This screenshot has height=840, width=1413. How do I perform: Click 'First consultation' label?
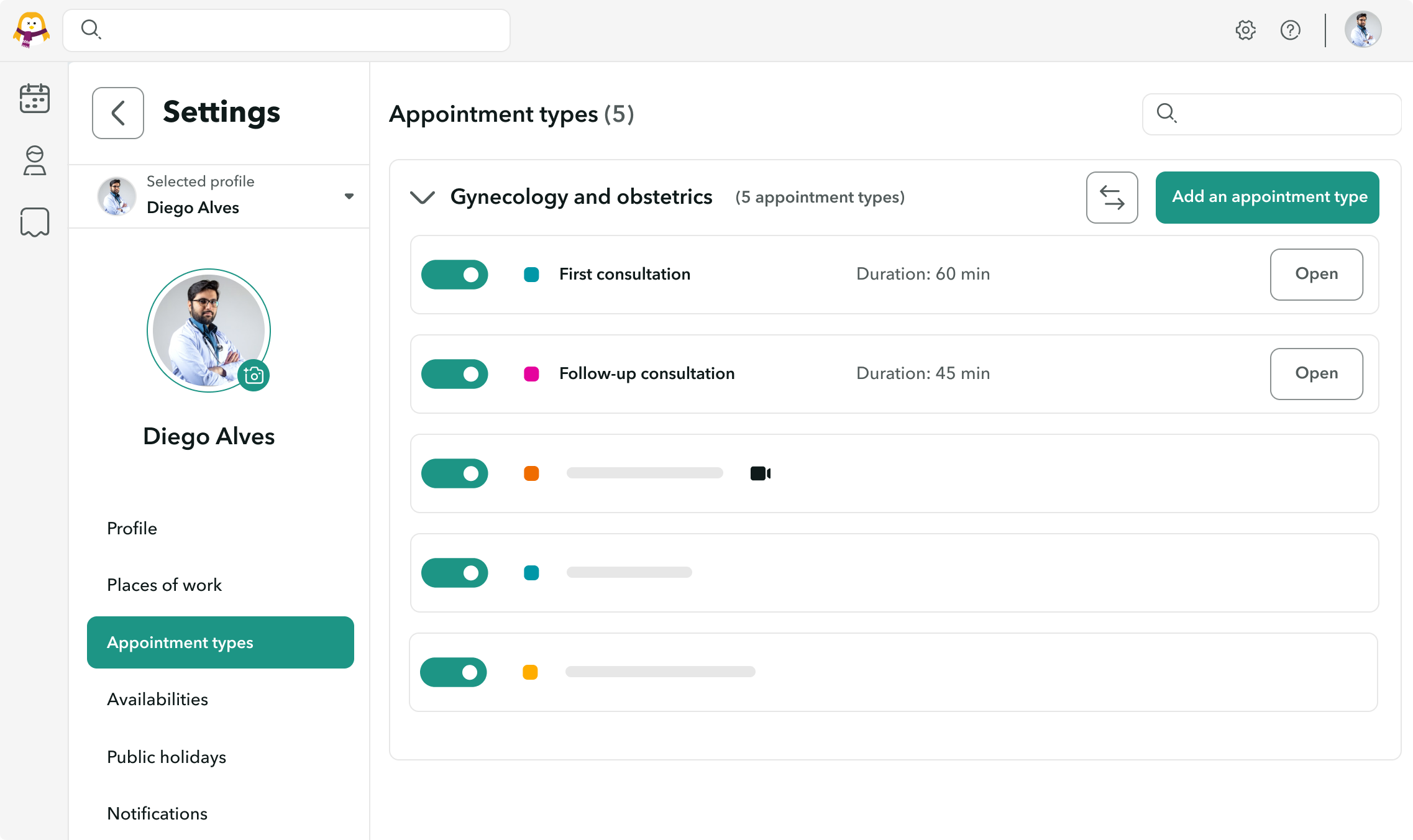tap(625, 275)
